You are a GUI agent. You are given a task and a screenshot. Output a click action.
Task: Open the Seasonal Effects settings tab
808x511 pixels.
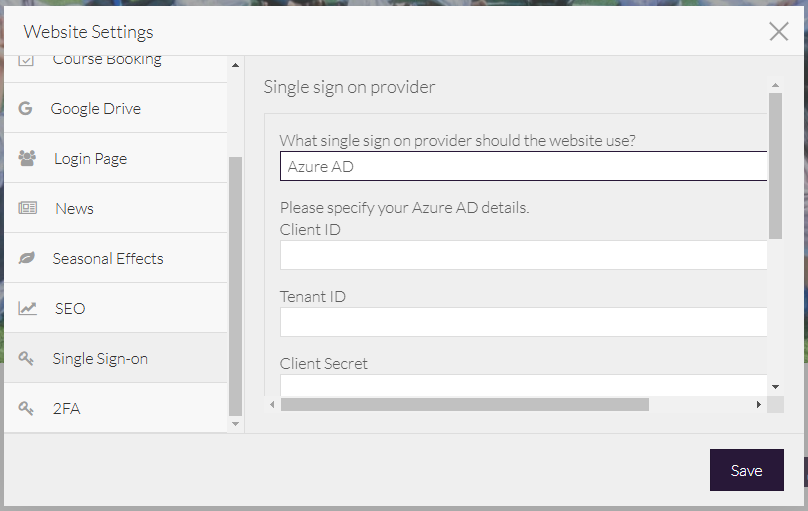point(108,258)
